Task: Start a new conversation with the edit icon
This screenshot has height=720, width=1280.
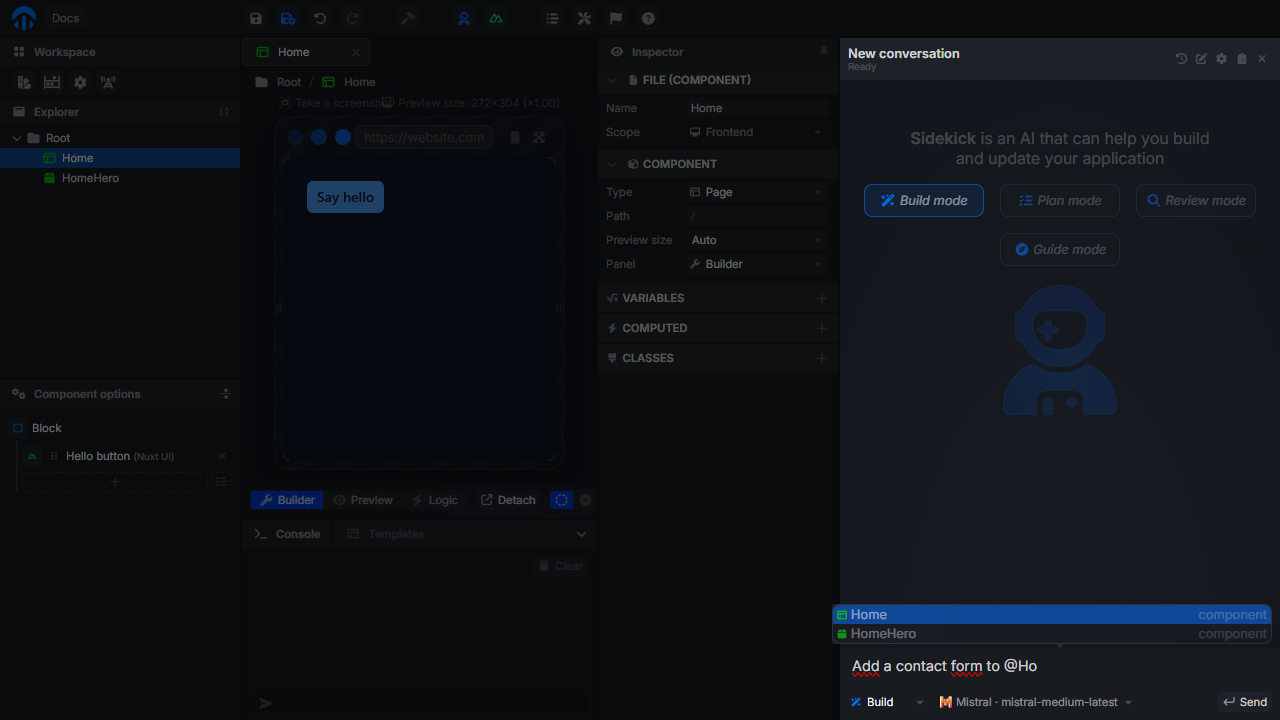Action: [1201, 59]
